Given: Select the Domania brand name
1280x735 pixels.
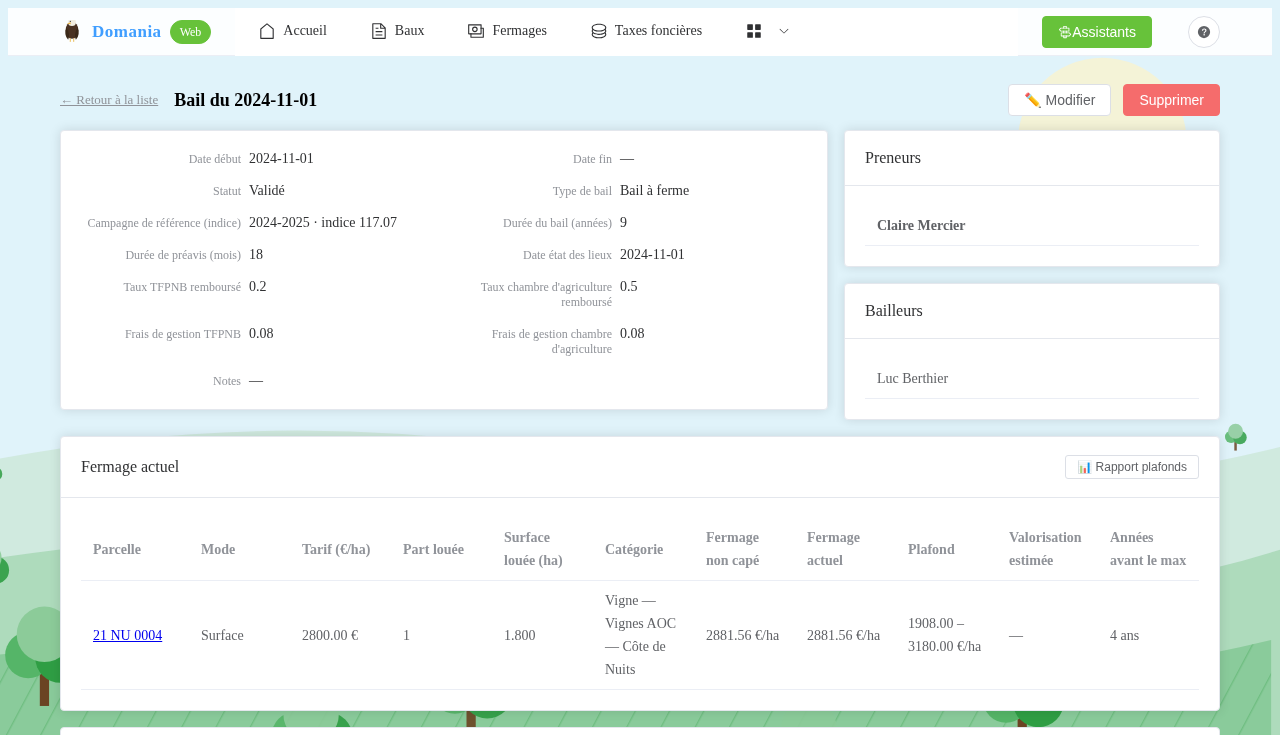Looking at the screenshot, I should click(x=126, y=32).
